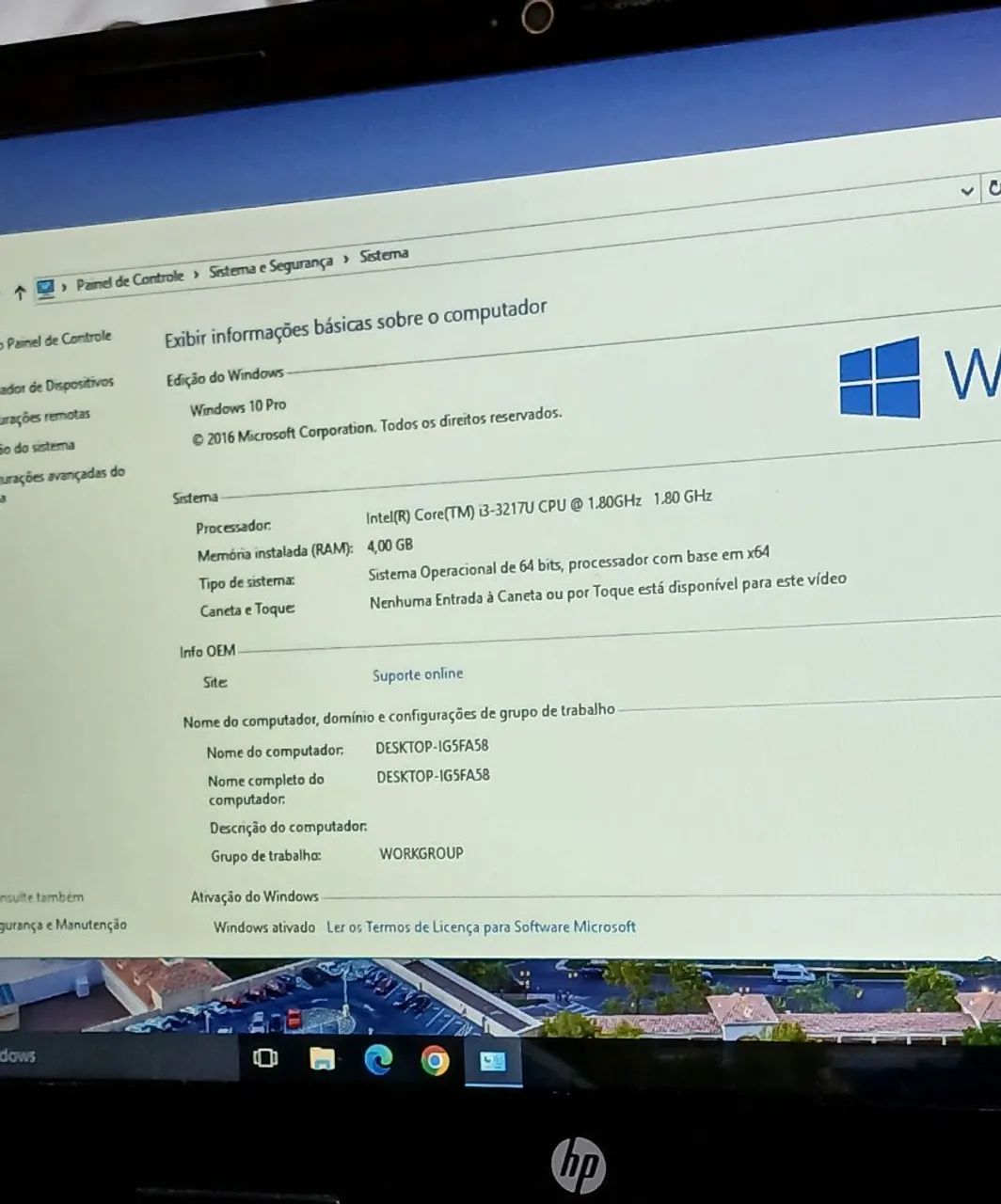The image size is (1001, 1204).
Task: Open remote settings sidebar link
Action: click(x=45, y=415)
